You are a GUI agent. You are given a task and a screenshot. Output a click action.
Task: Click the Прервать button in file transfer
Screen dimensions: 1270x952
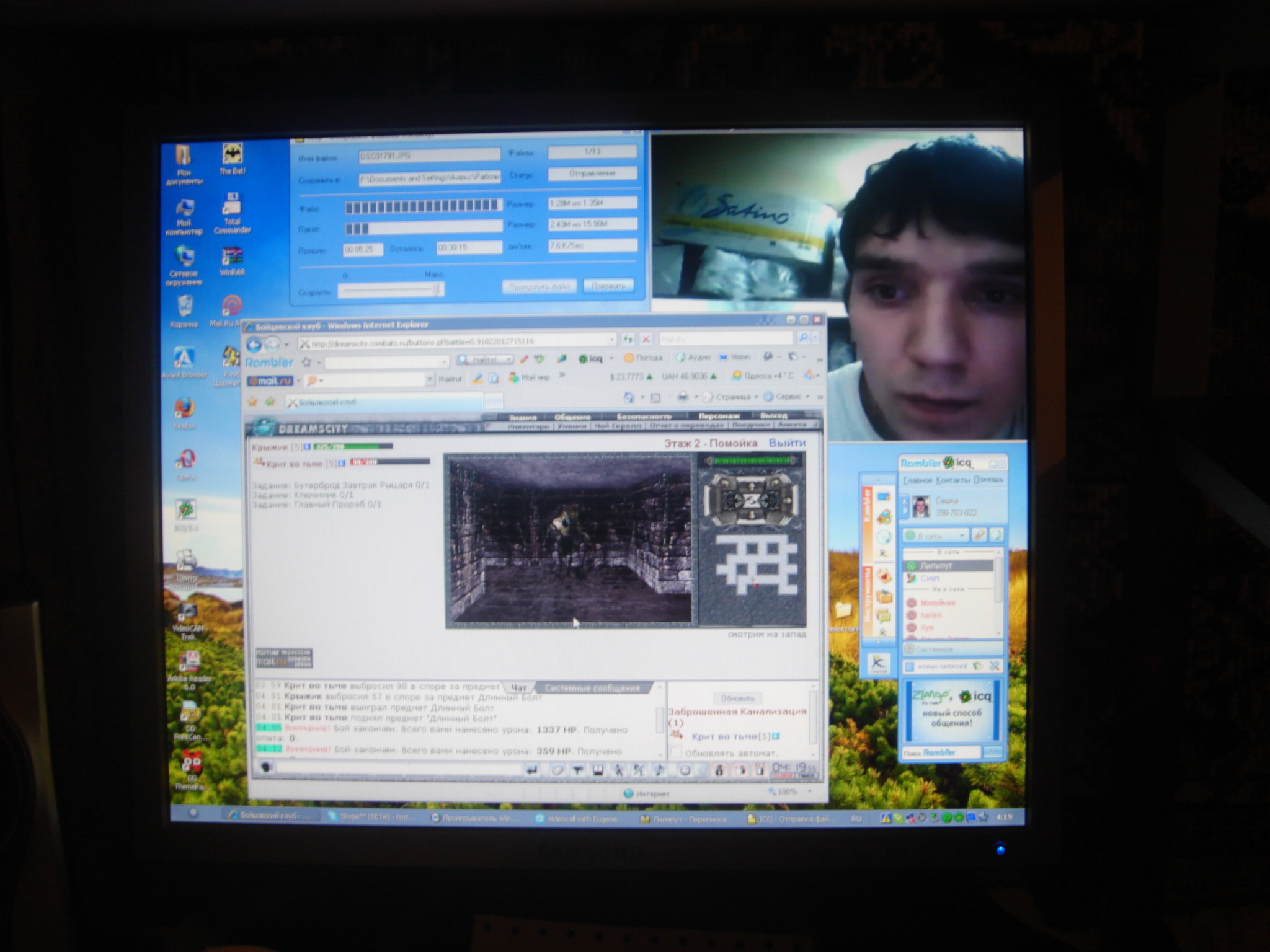608,286
